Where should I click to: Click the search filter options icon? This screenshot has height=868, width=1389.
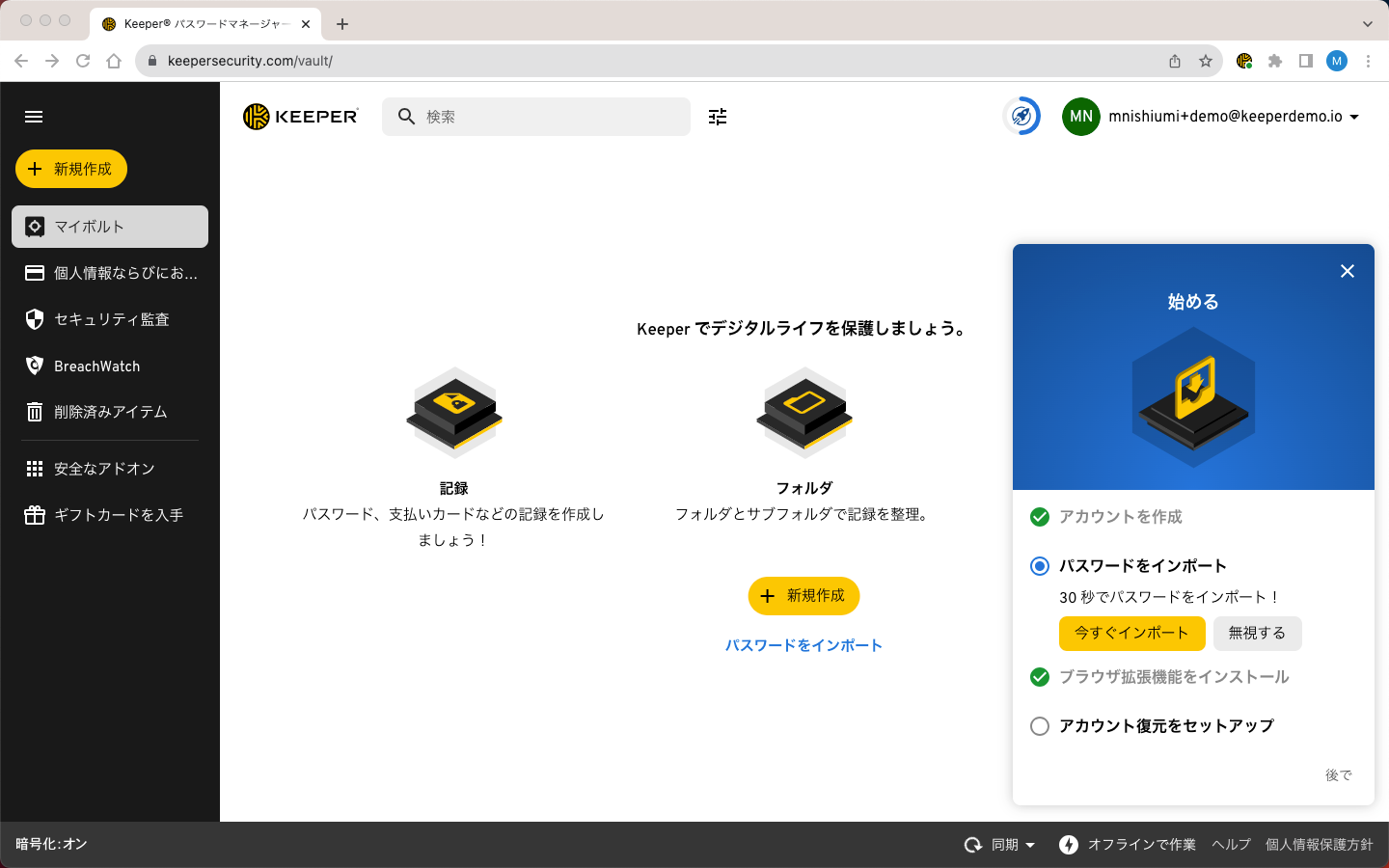pos(718,117)
